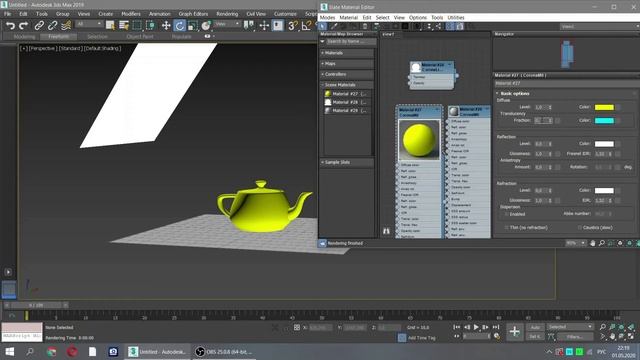
Task: Enable the Dispersion Enabled checkbox
Action: point(506,214)
